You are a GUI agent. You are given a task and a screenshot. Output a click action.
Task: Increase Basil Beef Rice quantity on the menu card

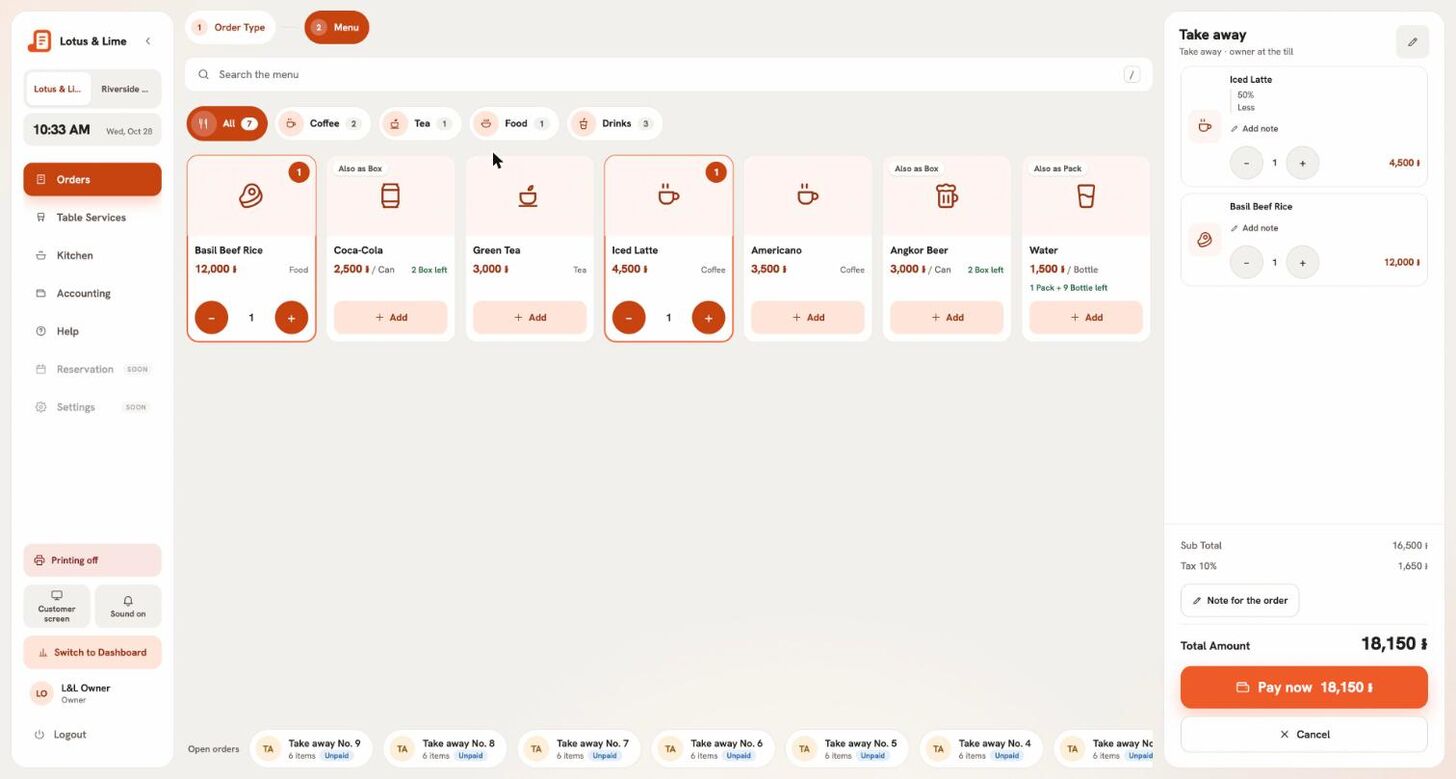291,317
